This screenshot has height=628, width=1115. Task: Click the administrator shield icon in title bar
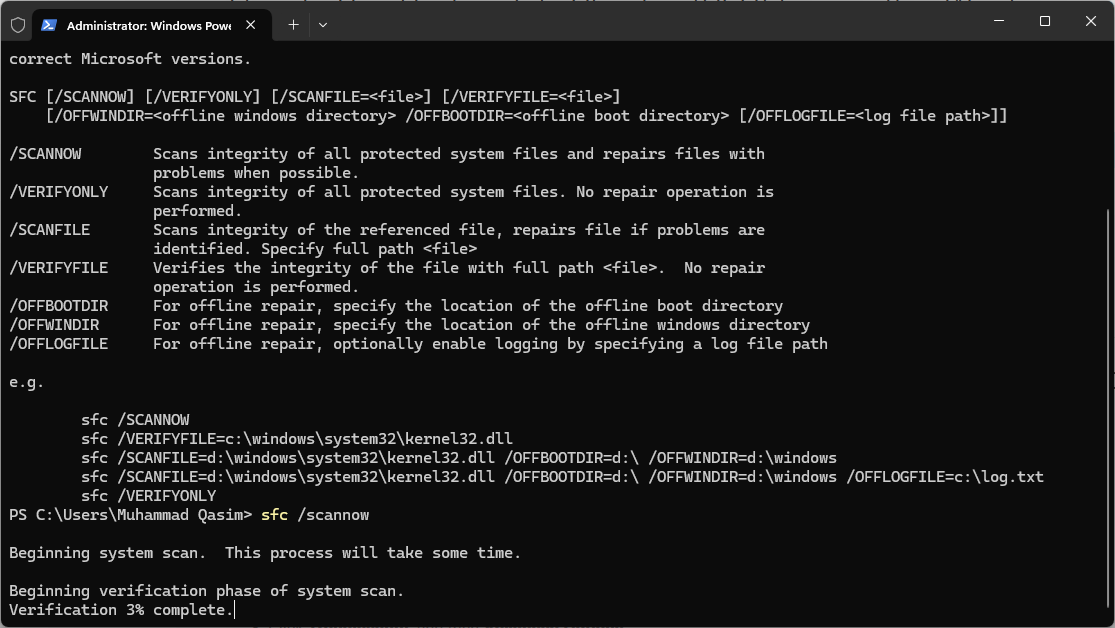click(17, 24)
